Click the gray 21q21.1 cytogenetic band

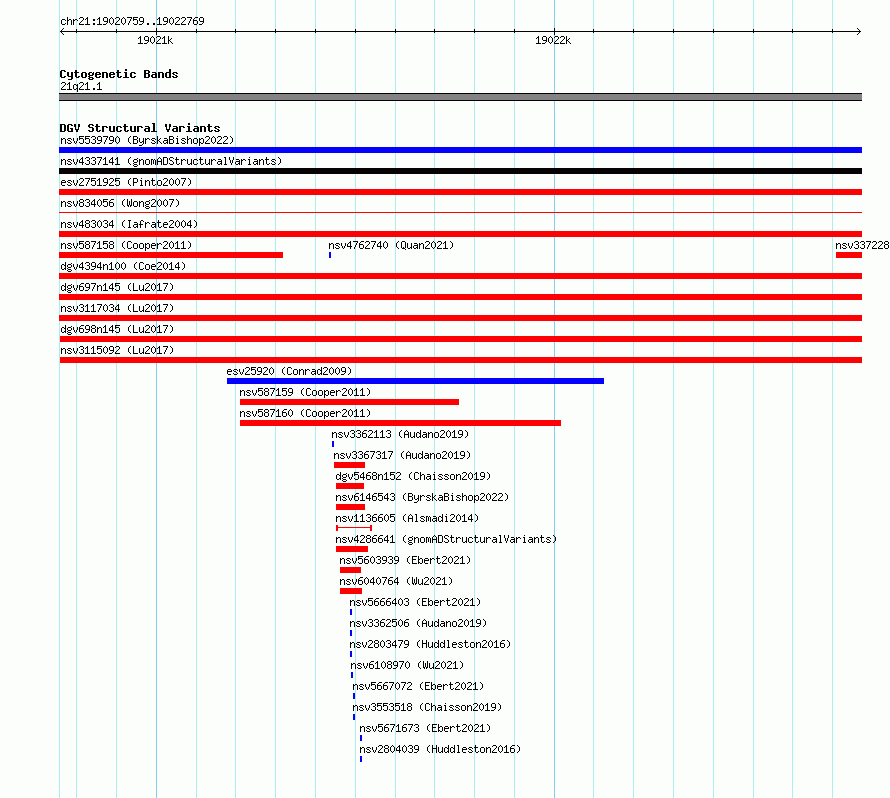point(460,97)
